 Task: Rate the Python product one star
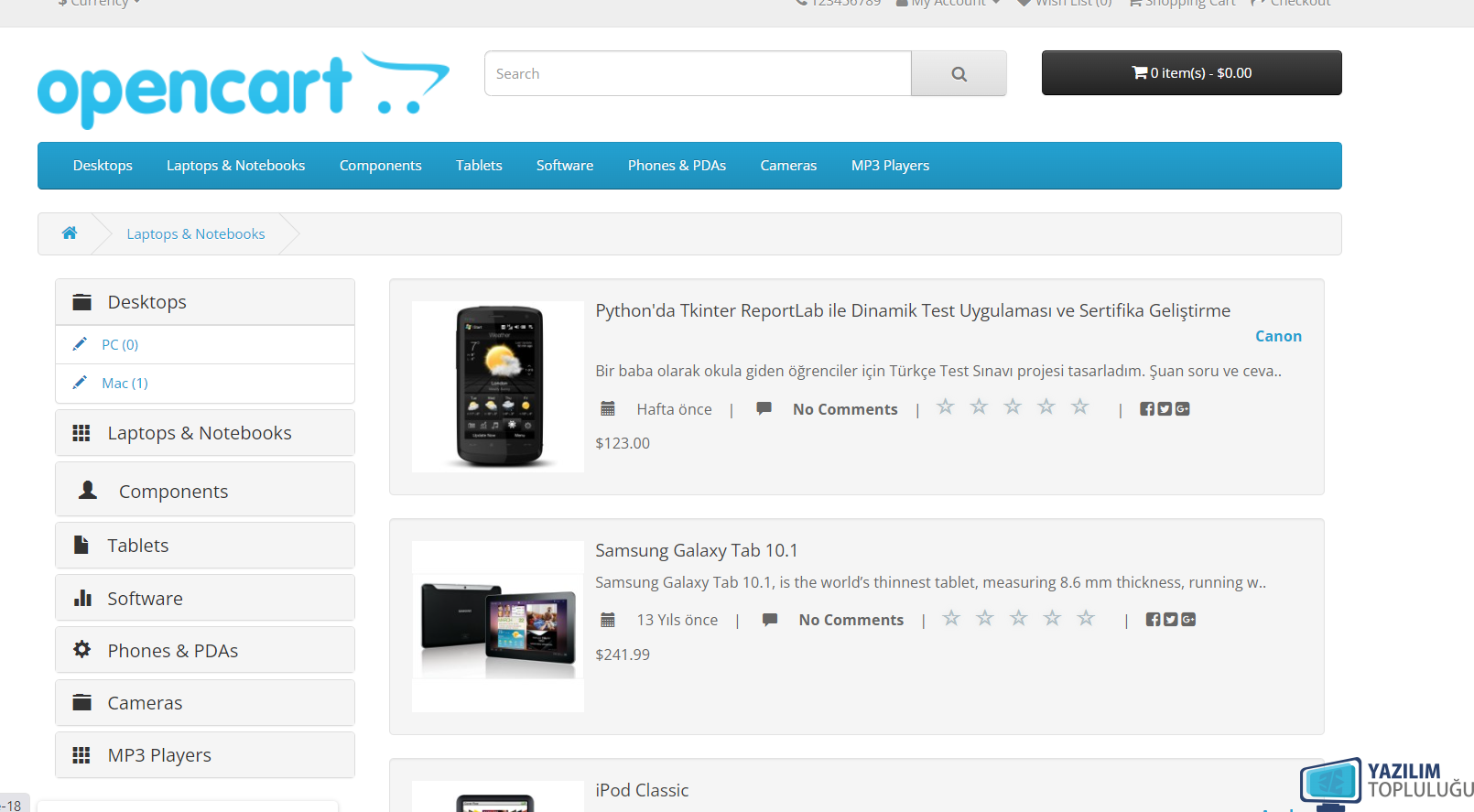(x=946, y=406)
